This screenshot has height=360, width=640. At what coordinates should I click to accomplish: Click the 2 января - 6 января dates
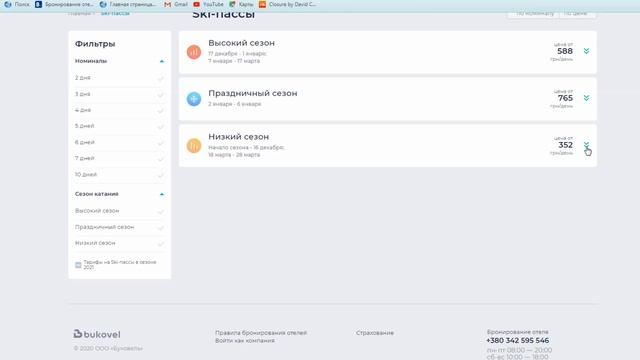(235, 104)
